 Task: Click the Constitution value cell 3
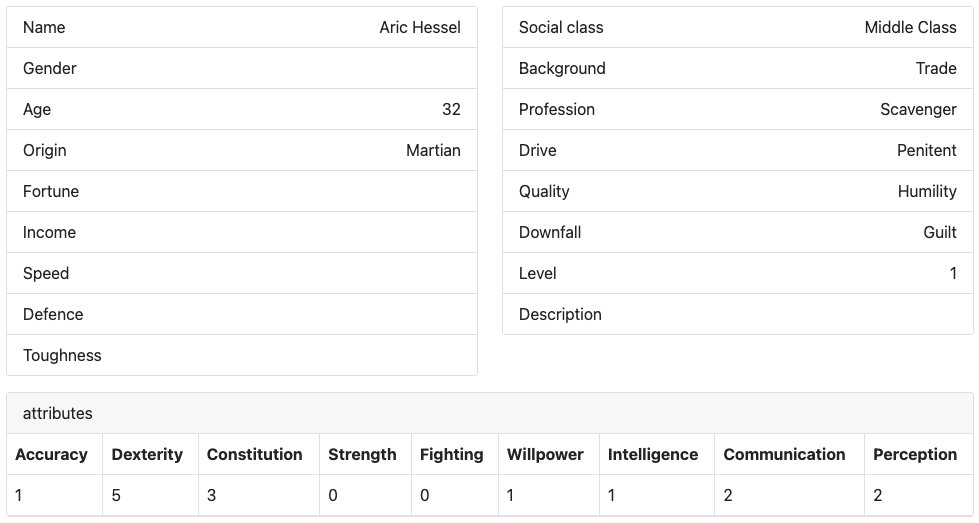point(258,495)
